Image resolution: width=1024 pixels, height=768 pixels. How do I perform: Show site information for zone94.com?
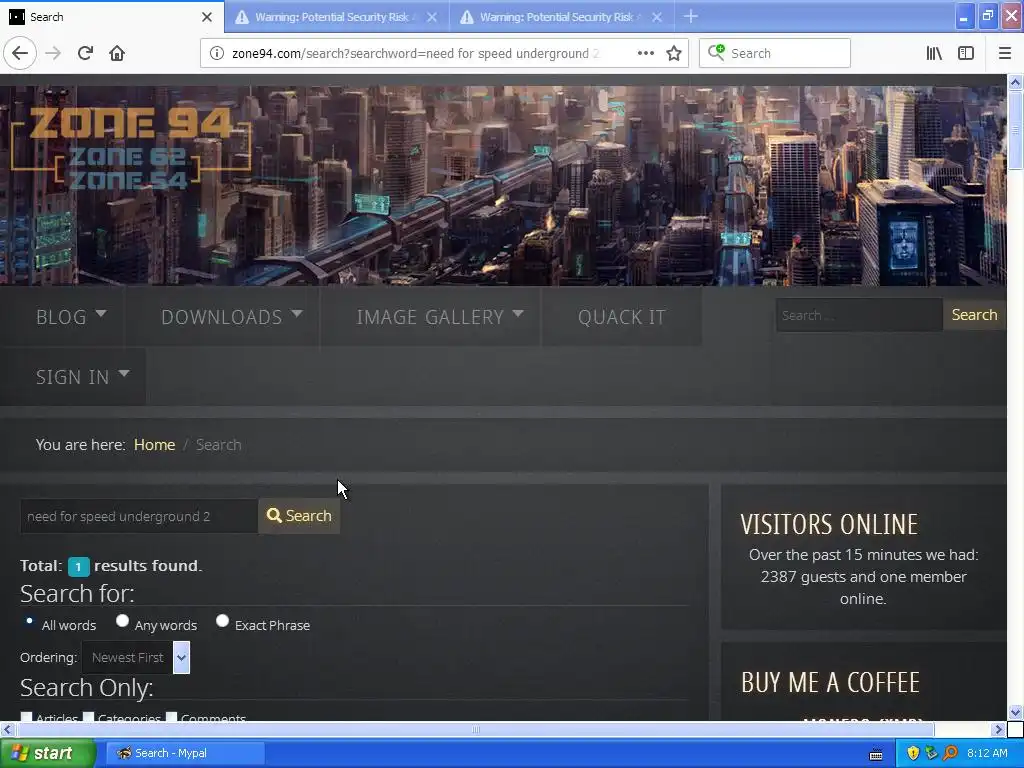[217, 53]
